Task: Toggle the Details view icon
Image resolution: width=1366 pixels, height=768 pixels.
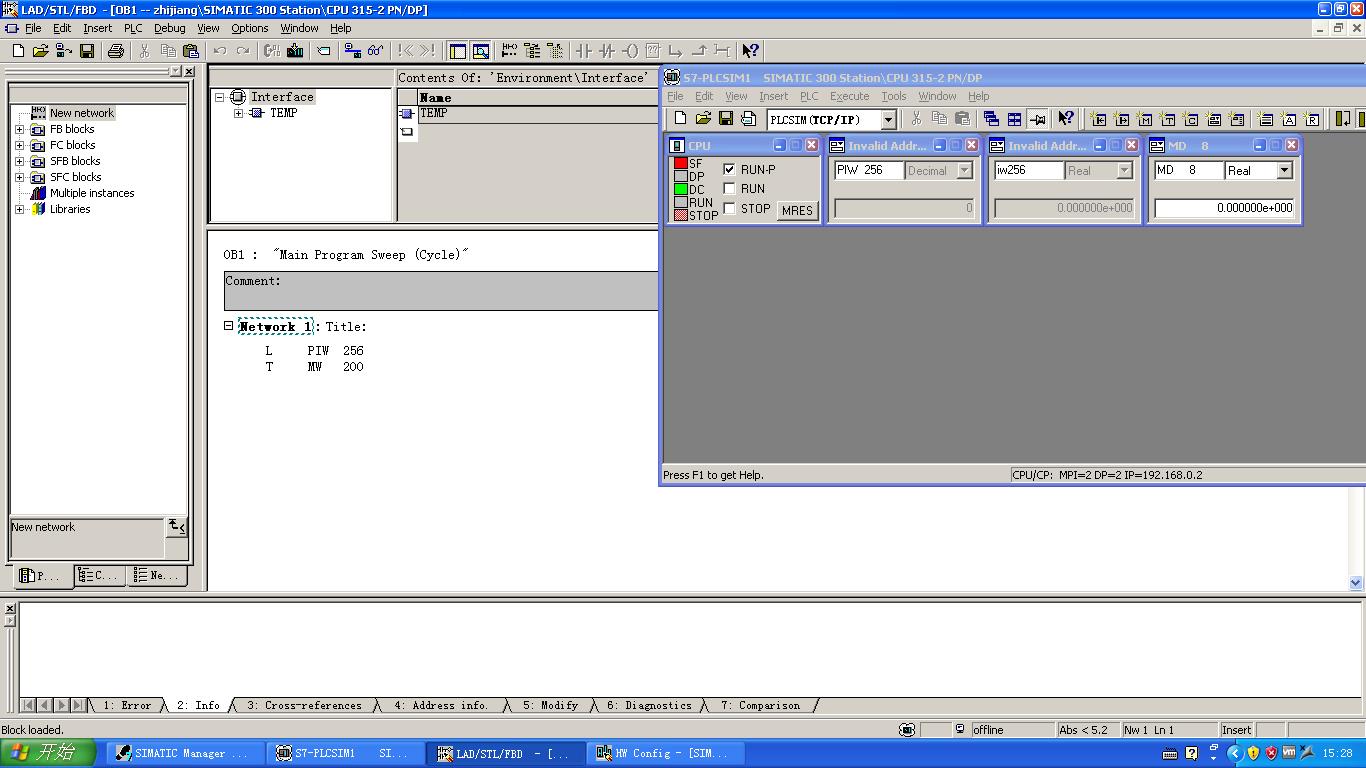Action: (481, 51)
